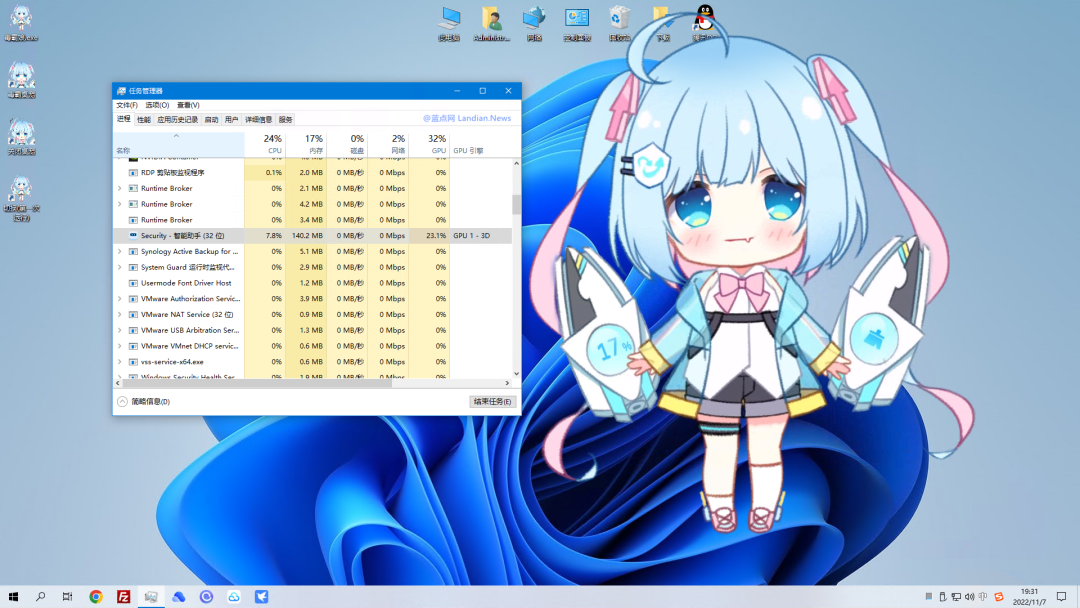Collapse to fewer details (简略信息)
The image size is (1080, 608).
(143, 401)
